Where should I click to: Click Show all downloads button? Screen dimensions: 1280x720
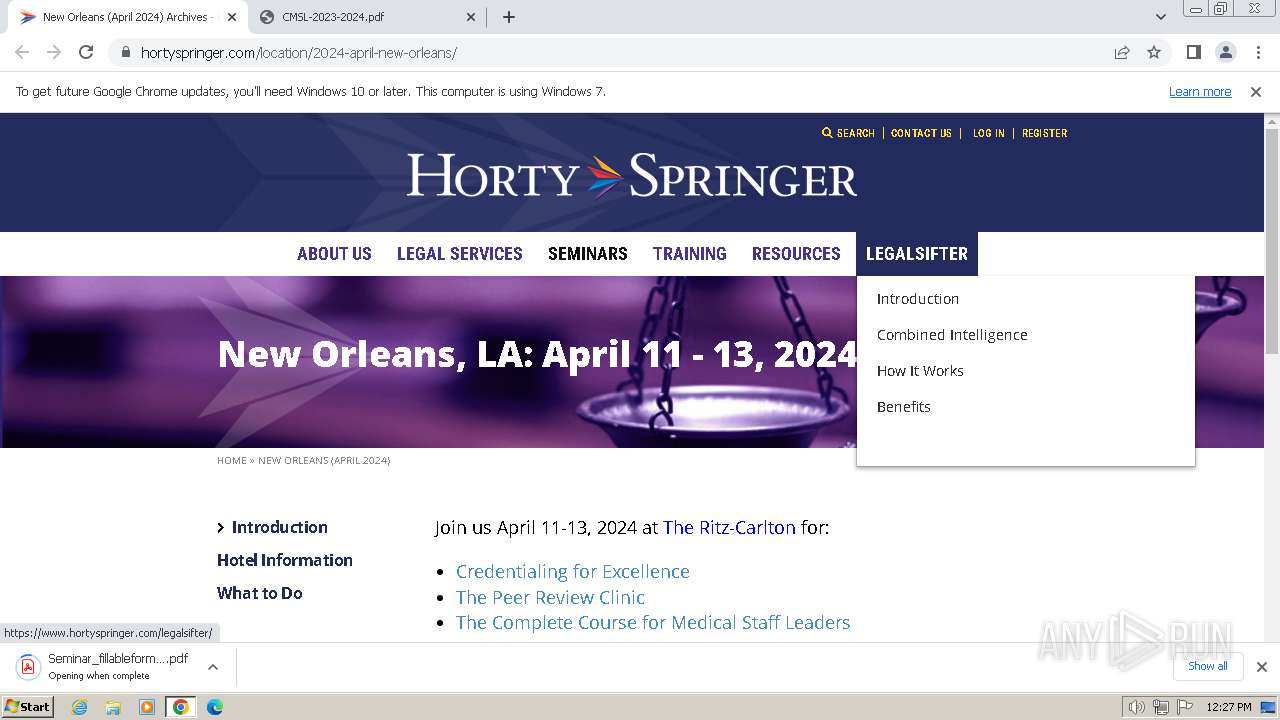[1208, 667]
